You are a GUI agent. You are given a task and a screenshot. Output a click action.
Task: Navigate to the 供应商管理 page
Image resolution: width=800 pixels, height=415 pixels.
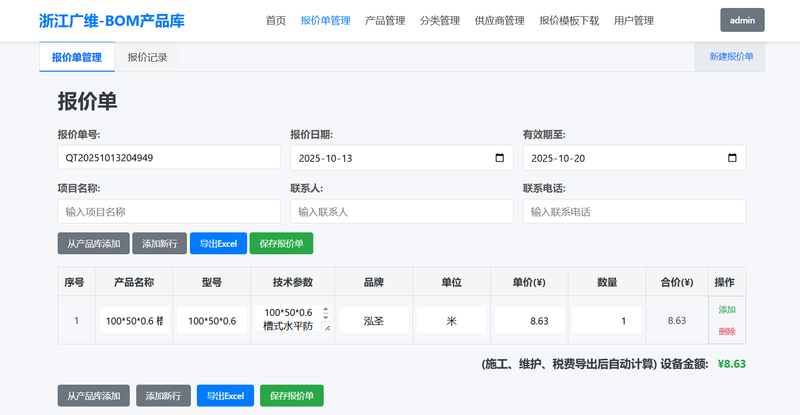coord(499,20)
